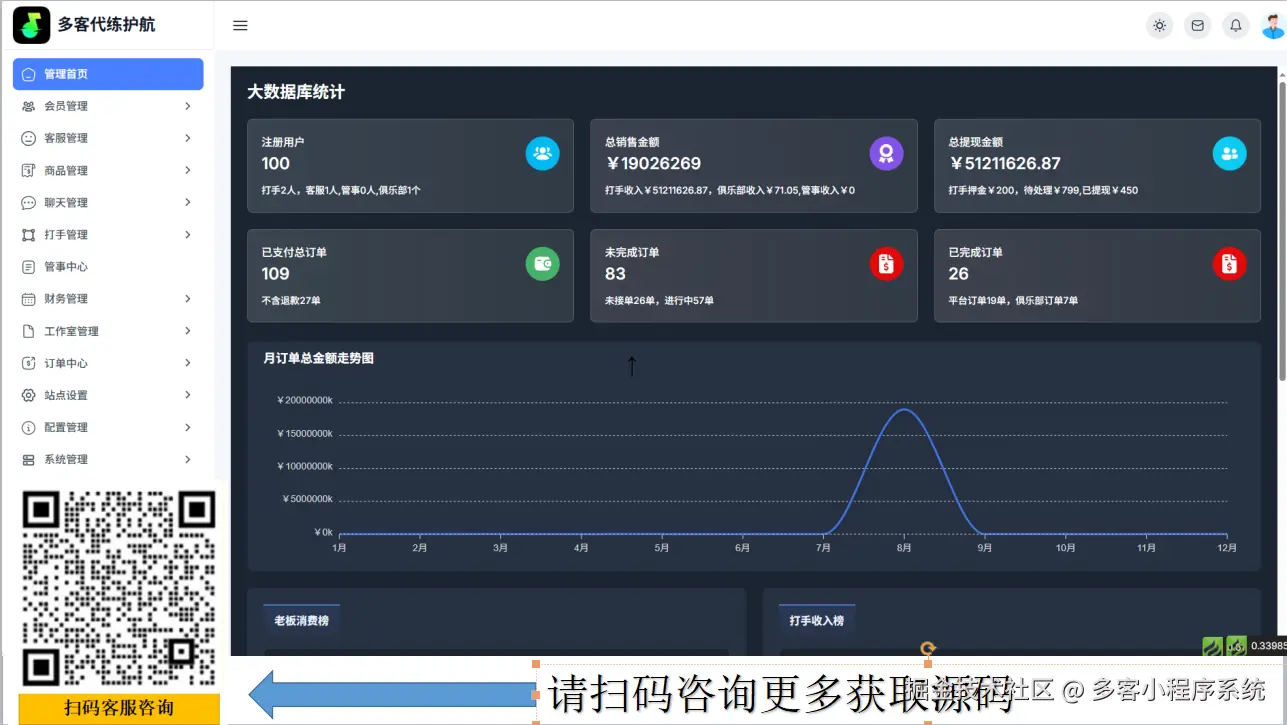
Task: Expand the 财务管理 section
Action: [x=107, y=298]
